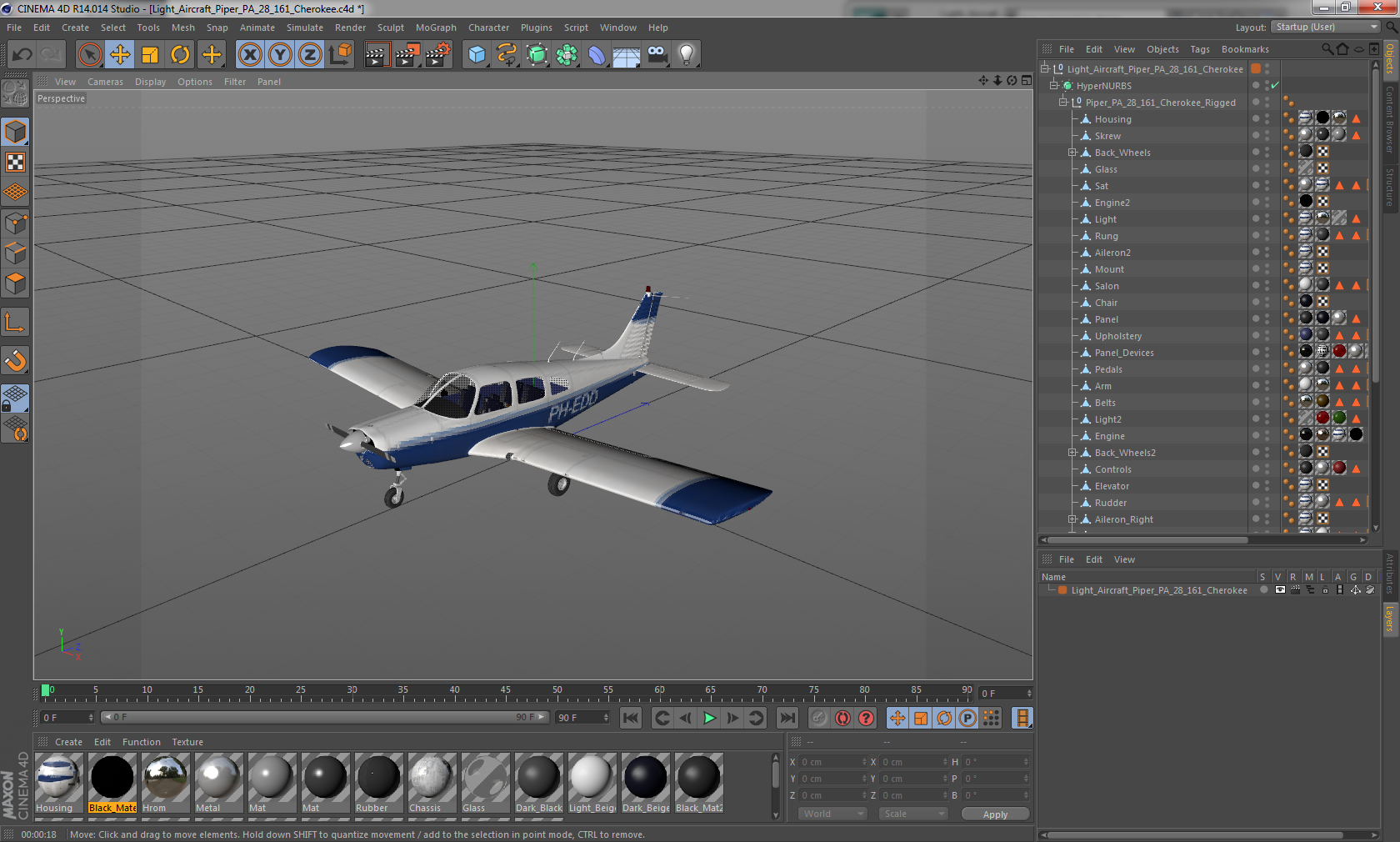This screenshot has width=1400, height=842.
Task: Select the Live Selection tool
Action: [89, 55]
